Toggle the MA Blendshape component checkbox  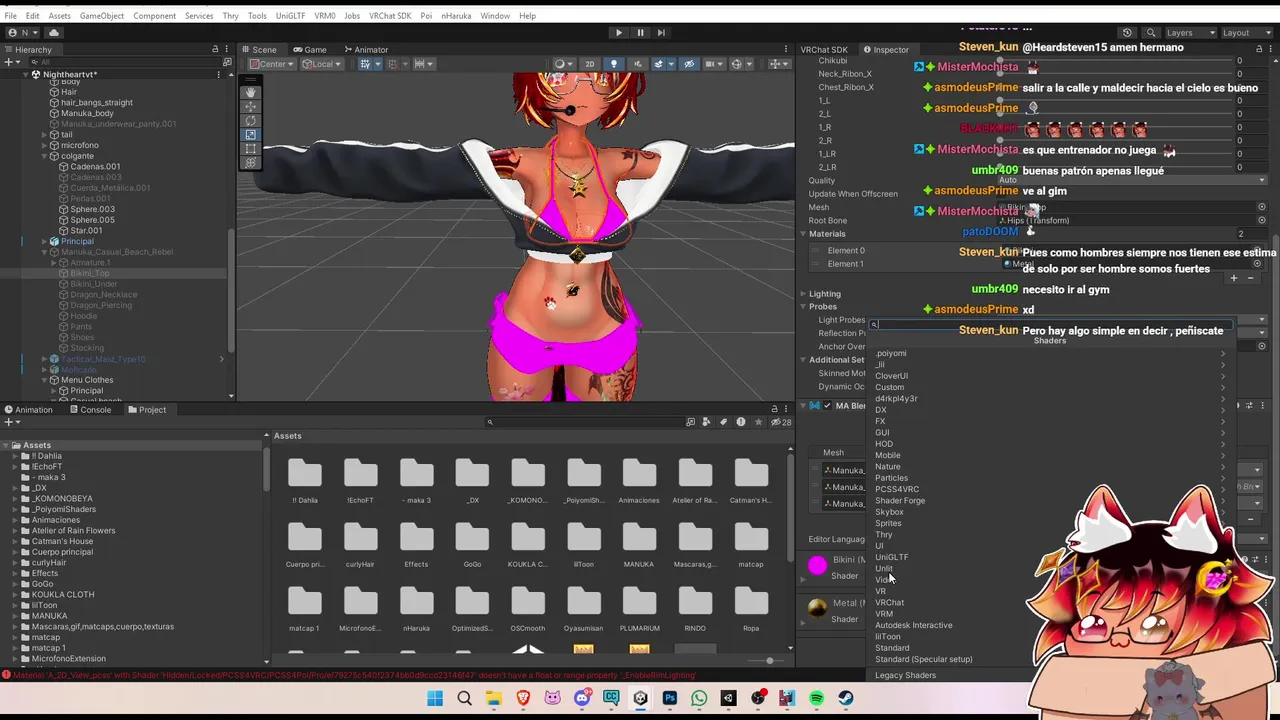coord(826,406)
